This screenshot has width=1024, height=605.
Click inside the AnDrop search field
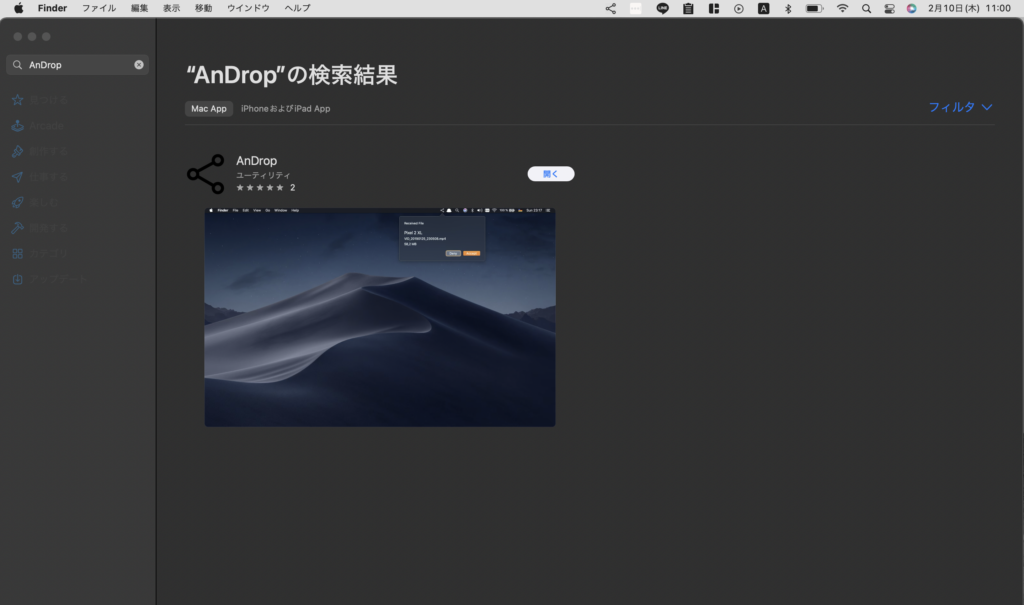[x=78, y=65]
